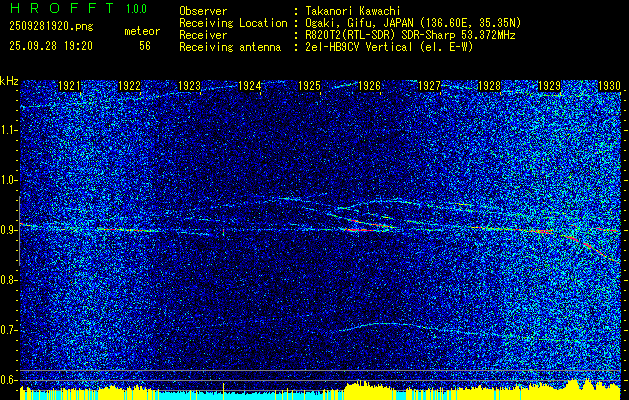Click the 1923 time marker
The image size is (629, 400).
(x=189, y=86)
